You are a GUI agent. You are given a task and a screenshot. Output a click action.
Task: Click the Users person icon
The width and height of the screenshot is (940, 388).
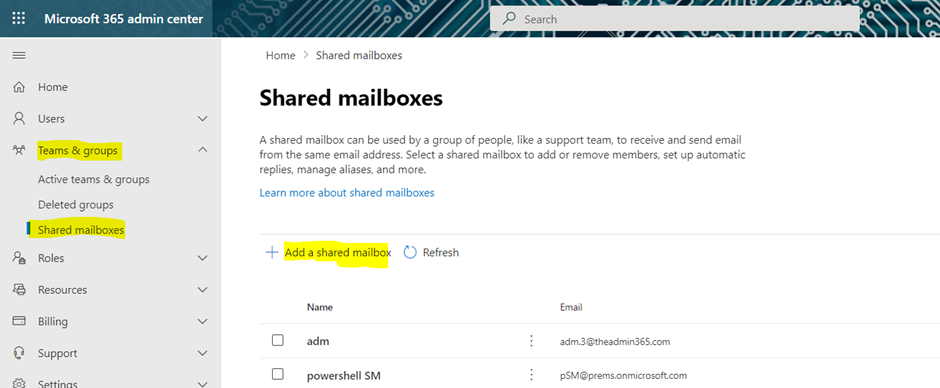point(19,119)
